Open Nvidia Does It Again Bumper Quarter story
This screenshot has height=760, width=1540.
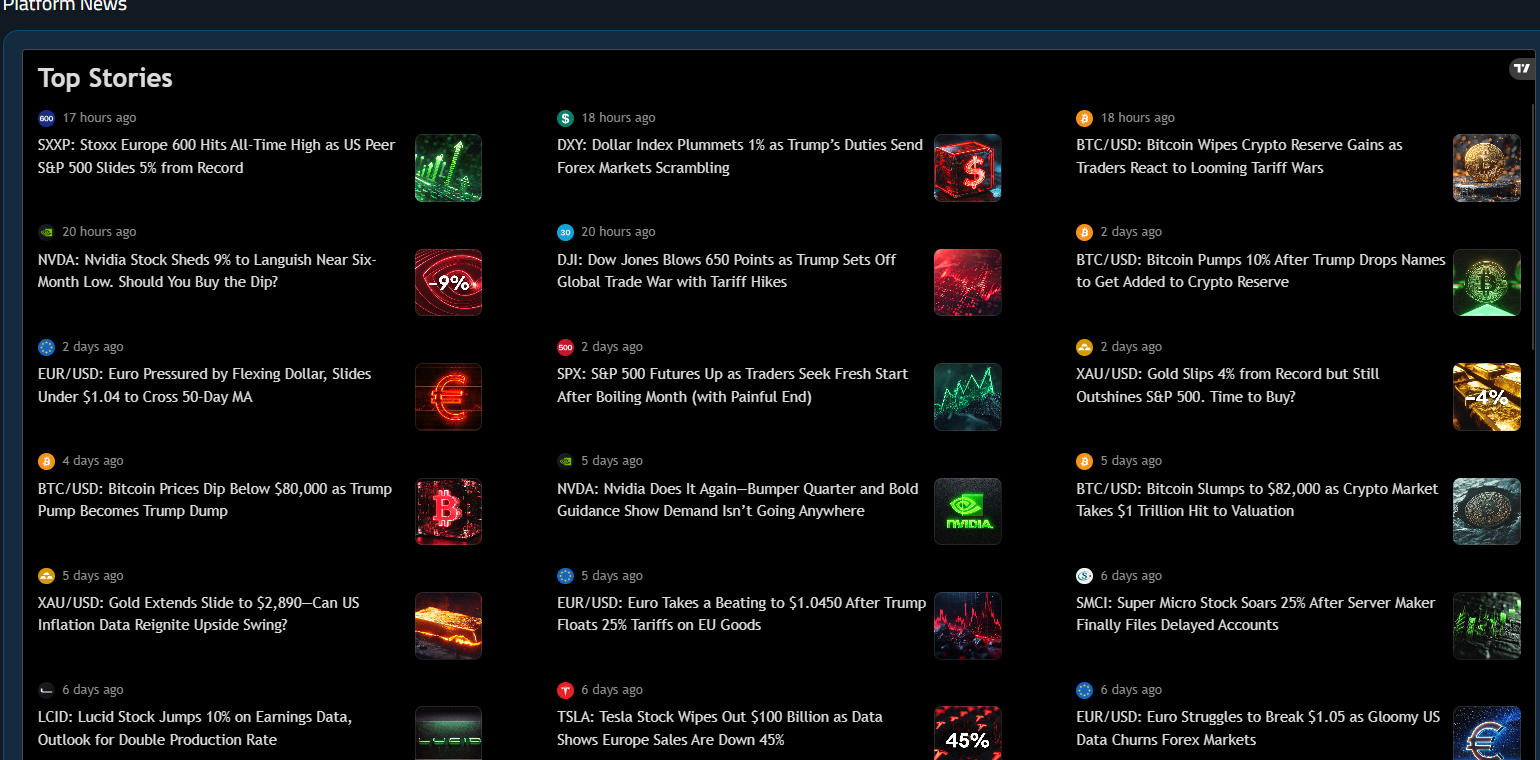[738, 500]
